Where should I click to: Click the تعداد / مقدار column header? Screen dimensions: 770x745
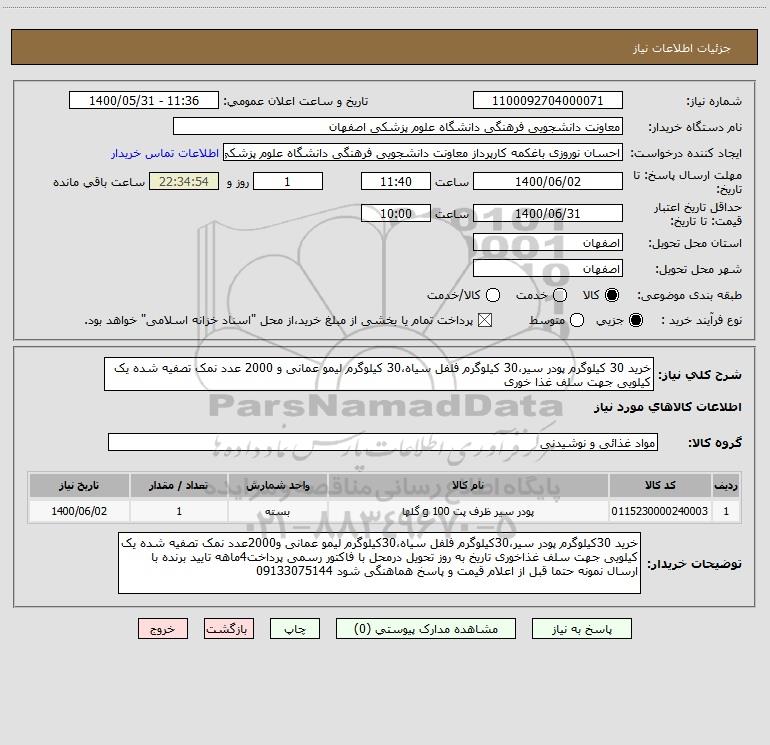pos(179,486)
